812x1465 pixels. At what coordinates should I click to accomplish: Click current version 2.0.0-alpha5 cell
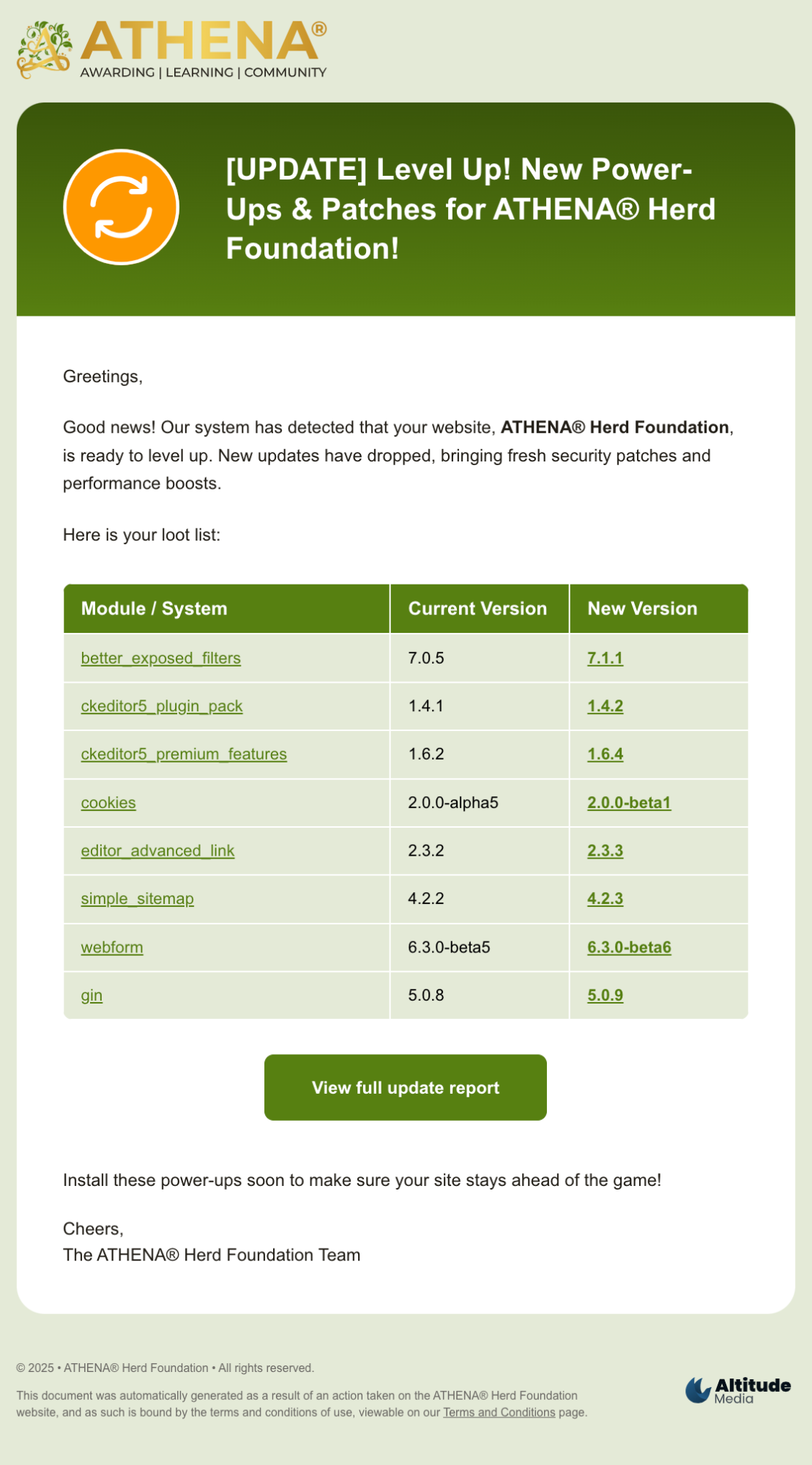click(480, 803)
